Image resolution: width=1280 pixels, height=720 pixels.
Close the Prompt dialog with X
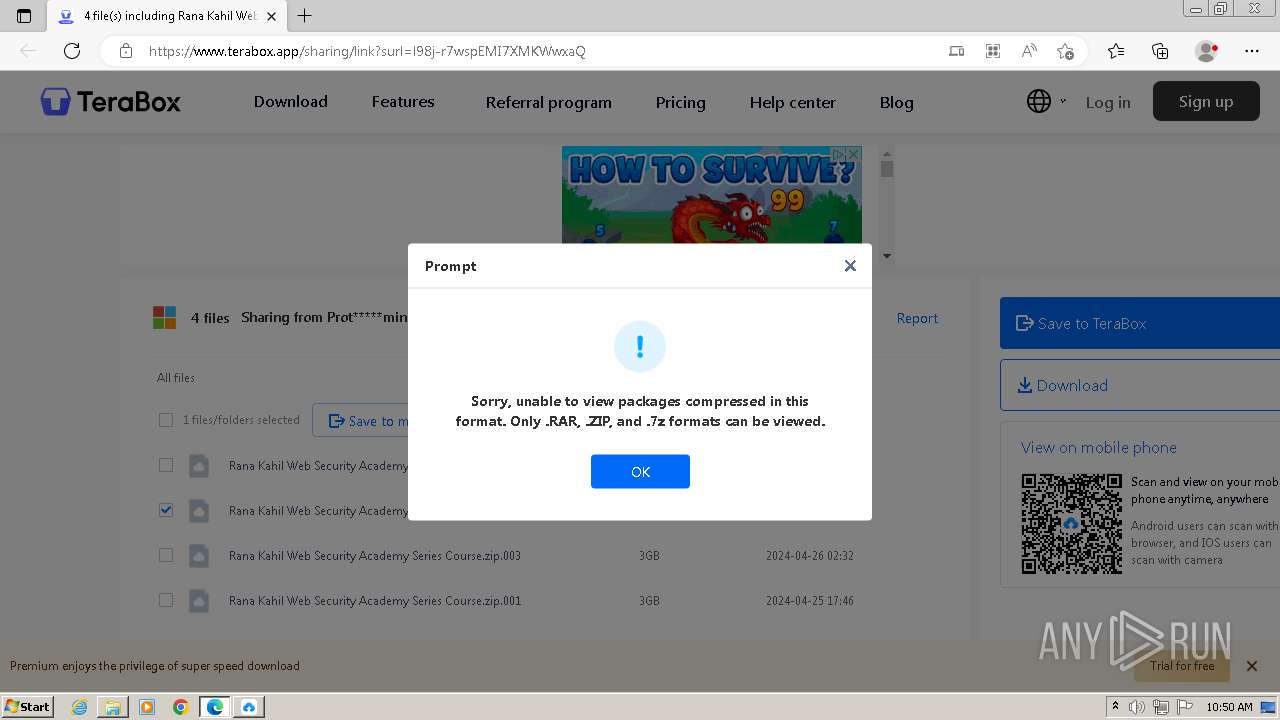coord(850,266)
